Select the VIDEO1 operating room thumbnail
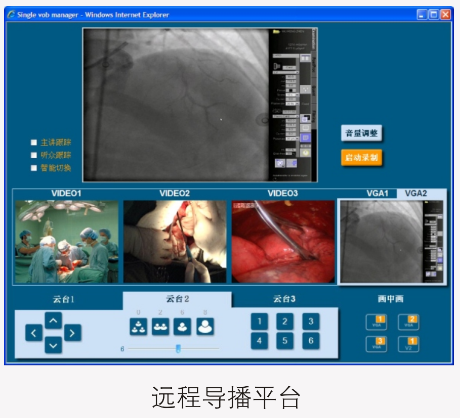The width and height of the screenshot is (460, 418). click(67, 242)
